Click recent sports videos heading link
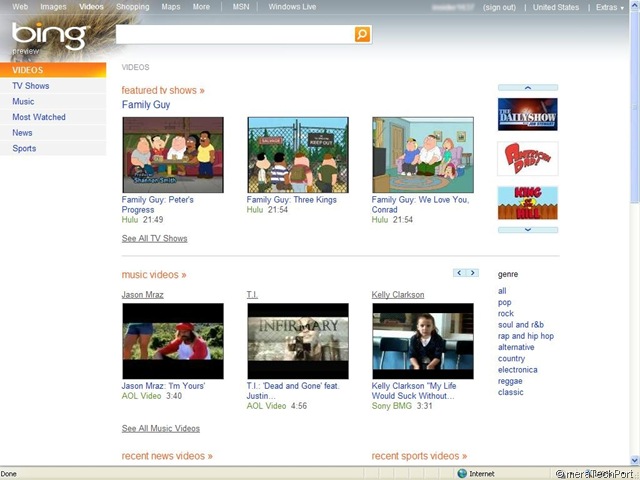Screen dimensions: 640x480 coord(419,456)
